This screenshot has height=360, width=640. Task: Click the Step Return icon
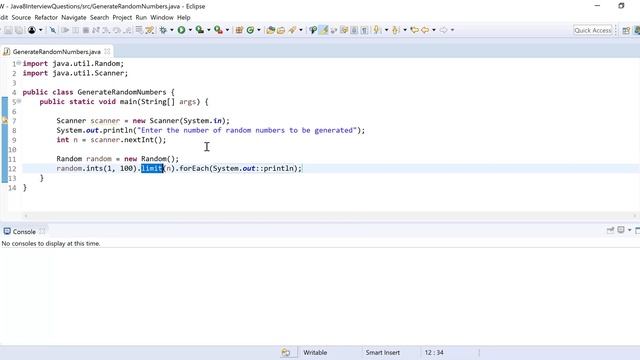127,30
